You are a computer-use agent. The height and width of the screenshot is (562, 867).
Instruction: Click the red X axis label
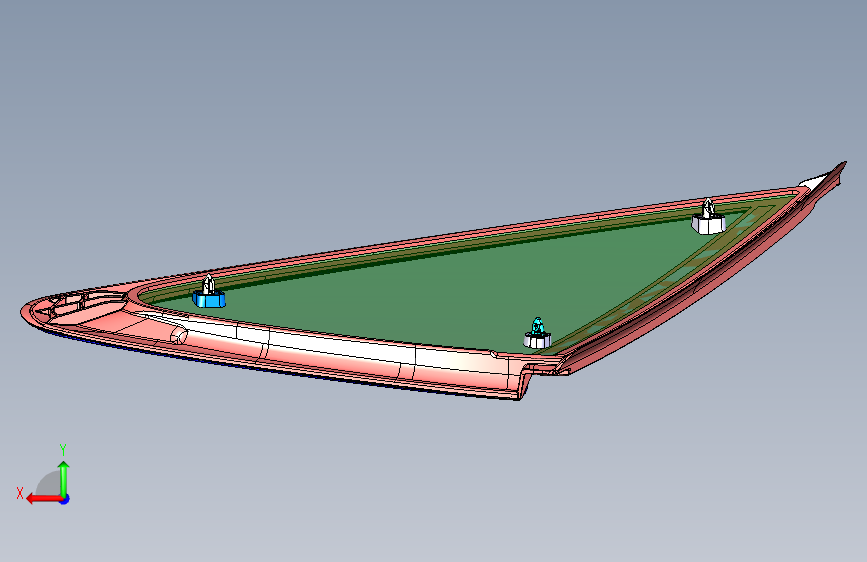pos(20,493)
